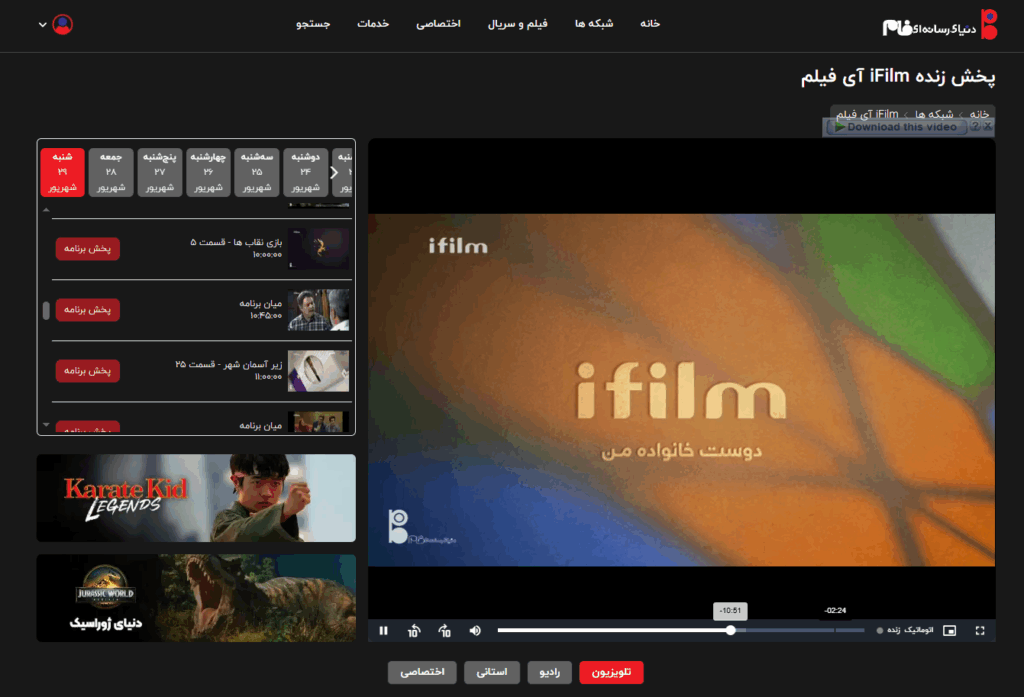
Task: Open thumbnail of 10:45 میان برنامه
Action: click(x=319, y=310)
